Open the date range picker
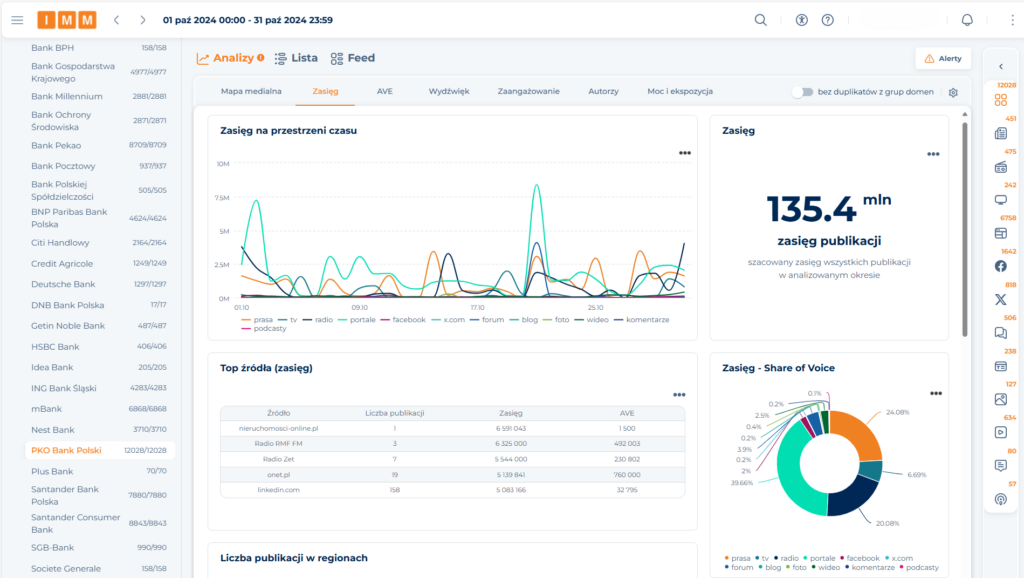 pos(248,20)
